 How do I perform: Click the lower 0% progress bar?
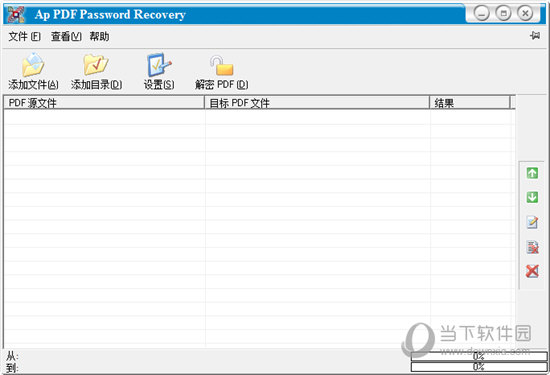(479, 367)
